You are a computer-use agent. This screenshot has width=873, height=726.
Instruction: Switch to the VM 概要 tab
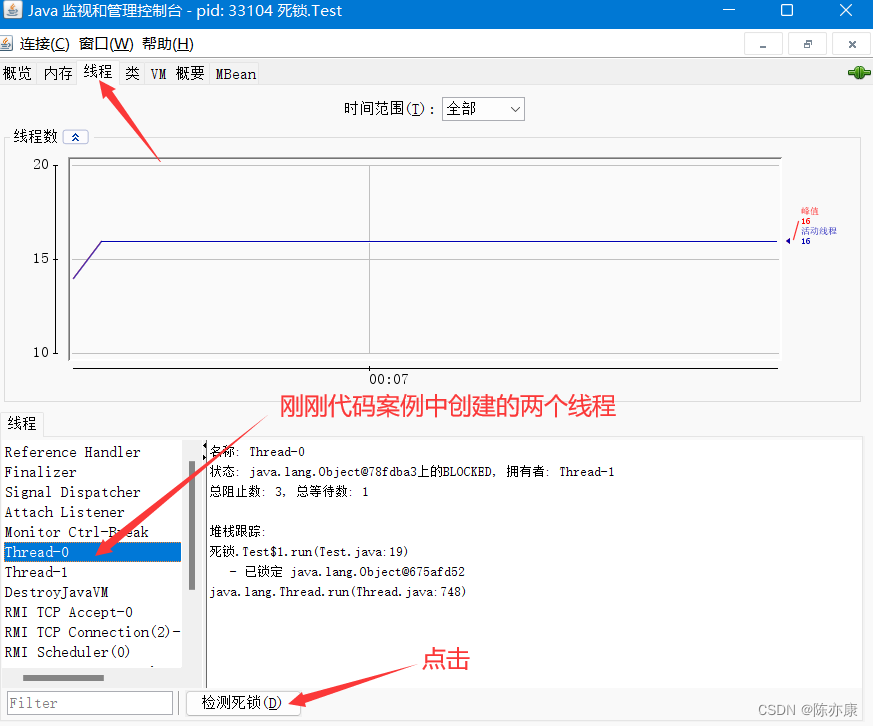click(x=178, y=73)
